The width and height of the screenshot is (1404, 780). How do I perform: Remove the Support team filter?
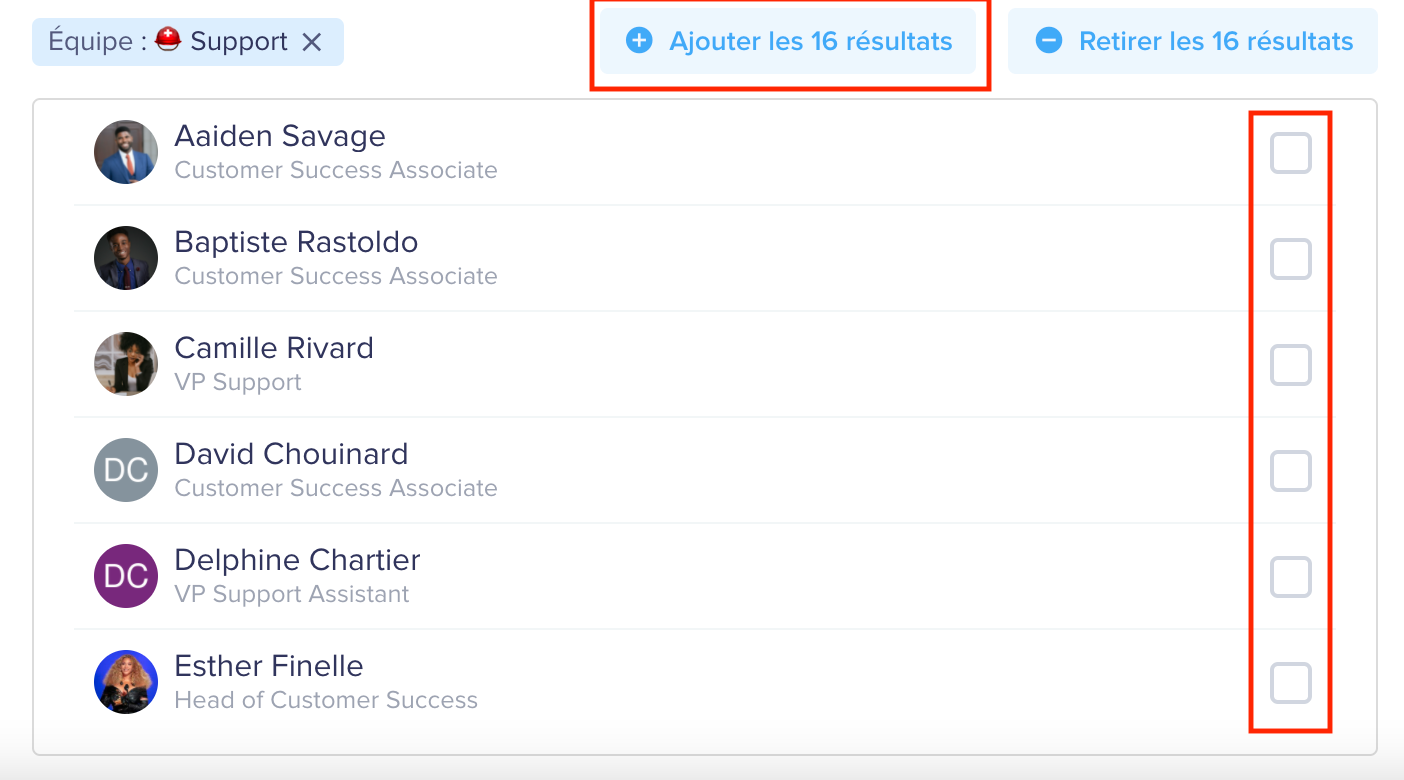point(312,42)
